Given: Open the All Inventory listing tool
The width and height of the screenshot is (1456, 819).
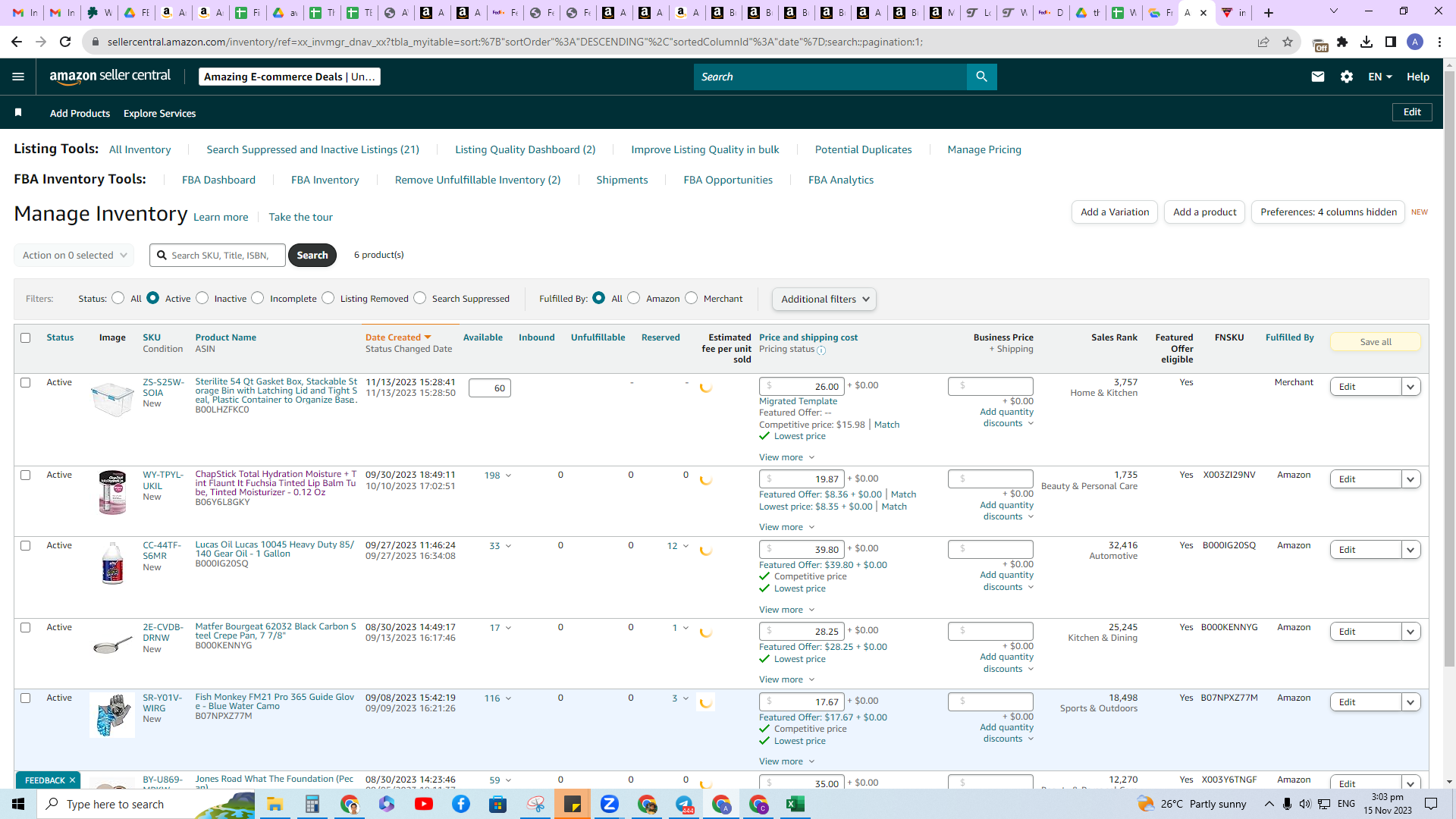Looking at the screenshot, I should 140,149.
